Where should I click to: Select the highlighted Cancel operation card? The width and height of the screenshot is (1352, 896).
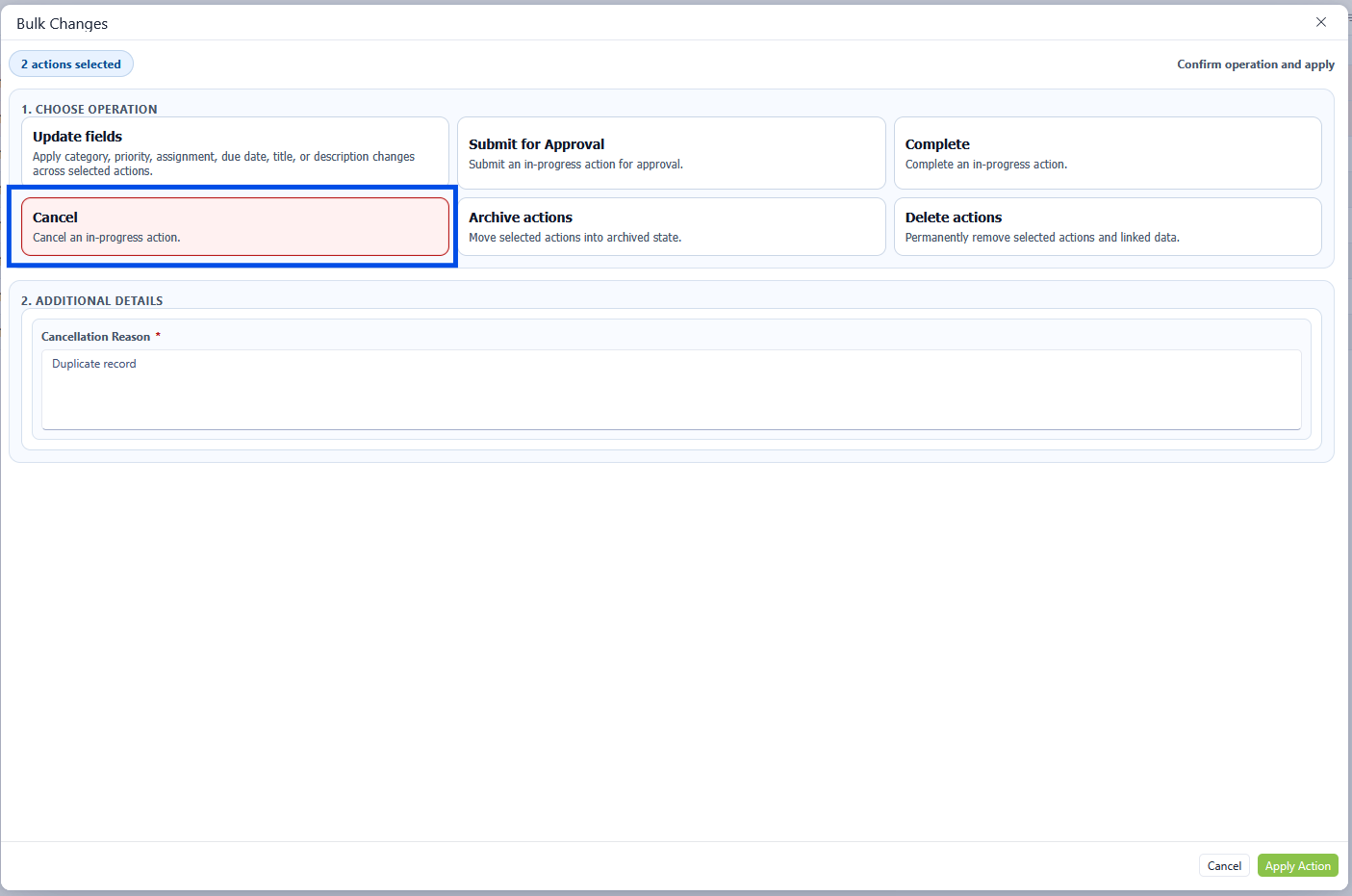pyautogui.click(x=235, y=227)
